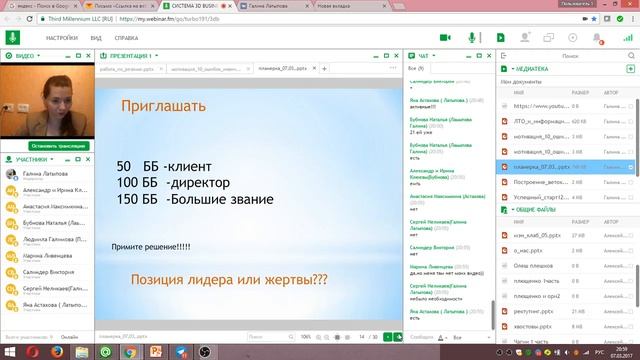Click the Сообщение chat input field
The image size is (640, 360).
(x=422, y=337)
